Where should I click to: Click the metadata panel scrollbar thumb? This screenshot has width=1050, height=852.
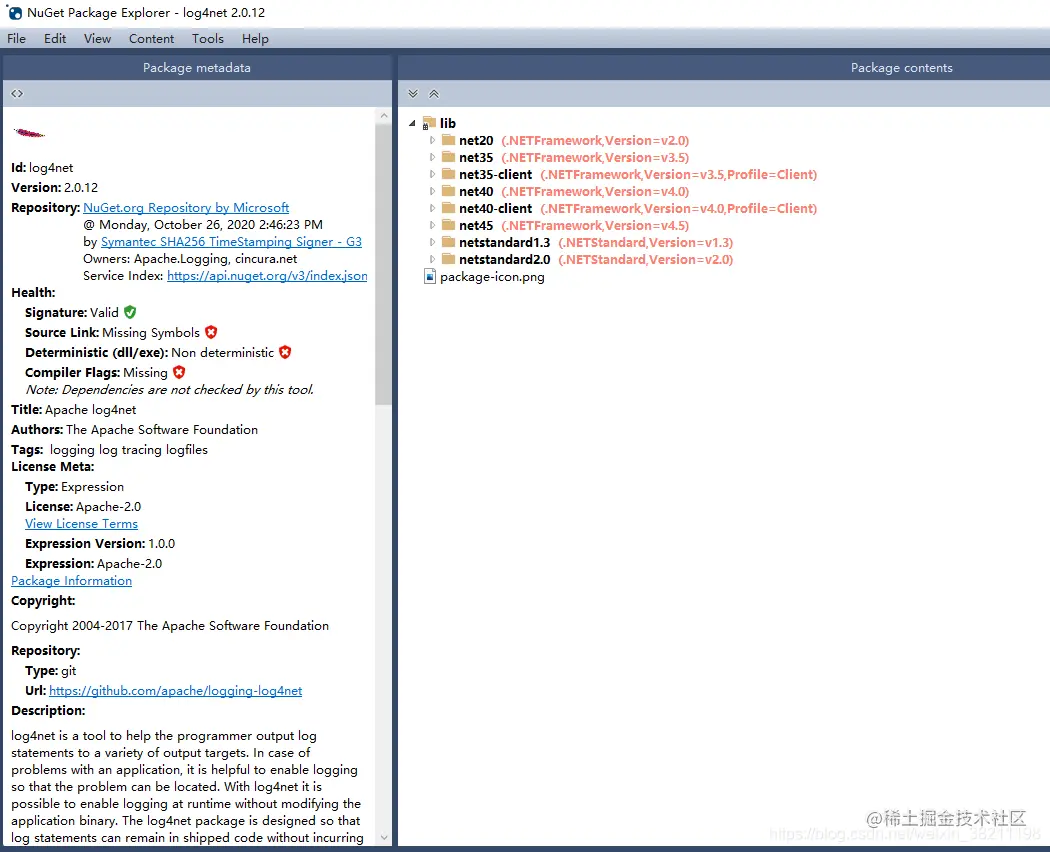384,265
